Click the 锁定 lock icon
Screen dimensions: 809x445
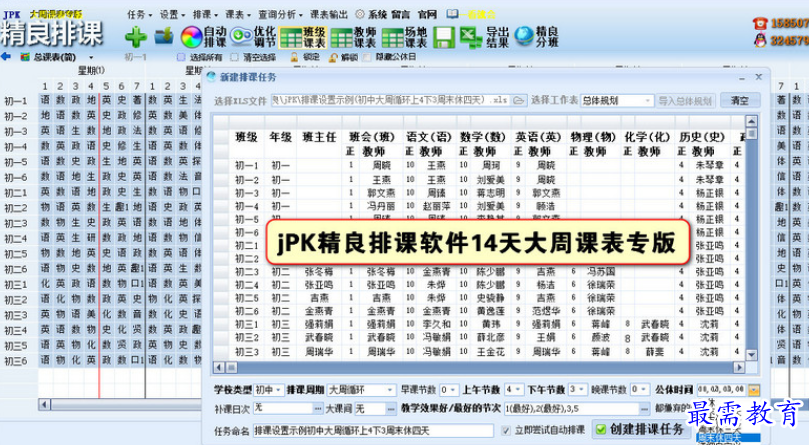[x=294, y=57]
